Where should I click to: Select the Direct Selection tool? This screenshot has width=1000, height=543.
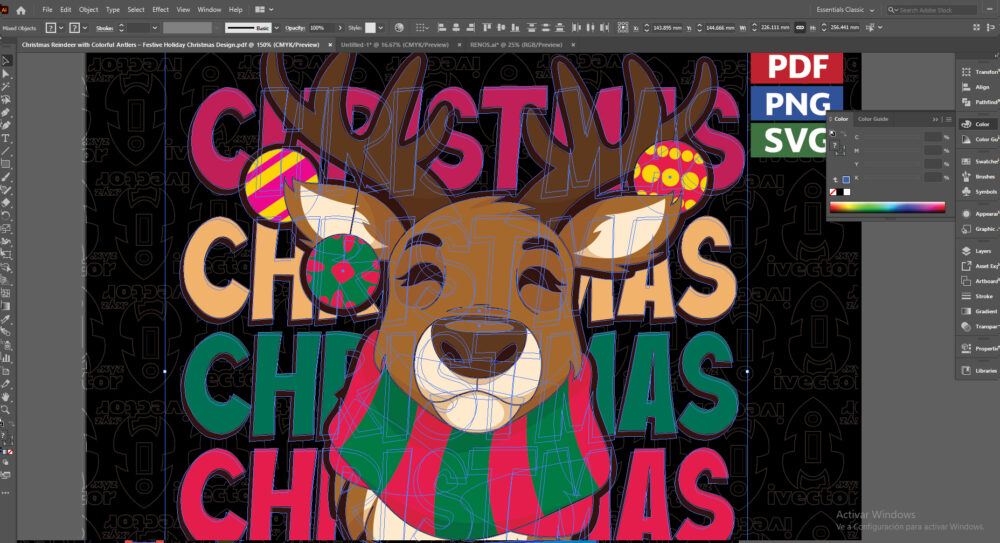point(6,74)
